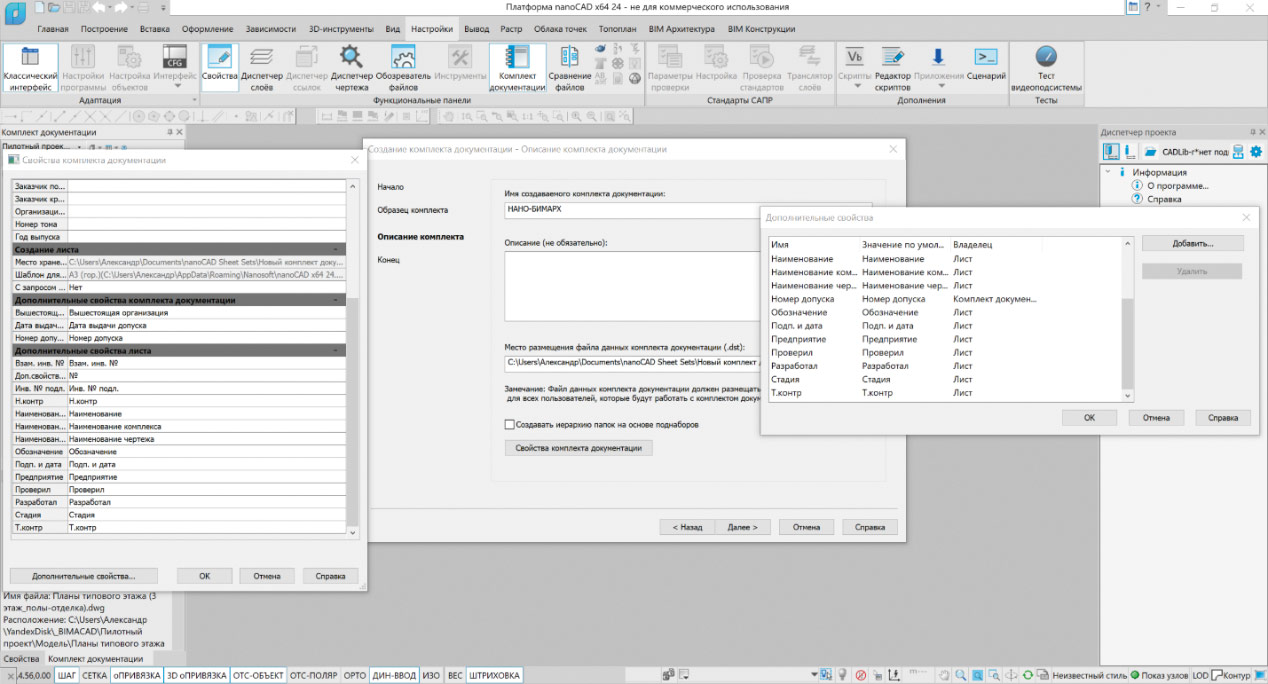This screenshot has height=684, width=1268.
Task: Open the Транслятор слоёв tool
Action: coord(809,68)
